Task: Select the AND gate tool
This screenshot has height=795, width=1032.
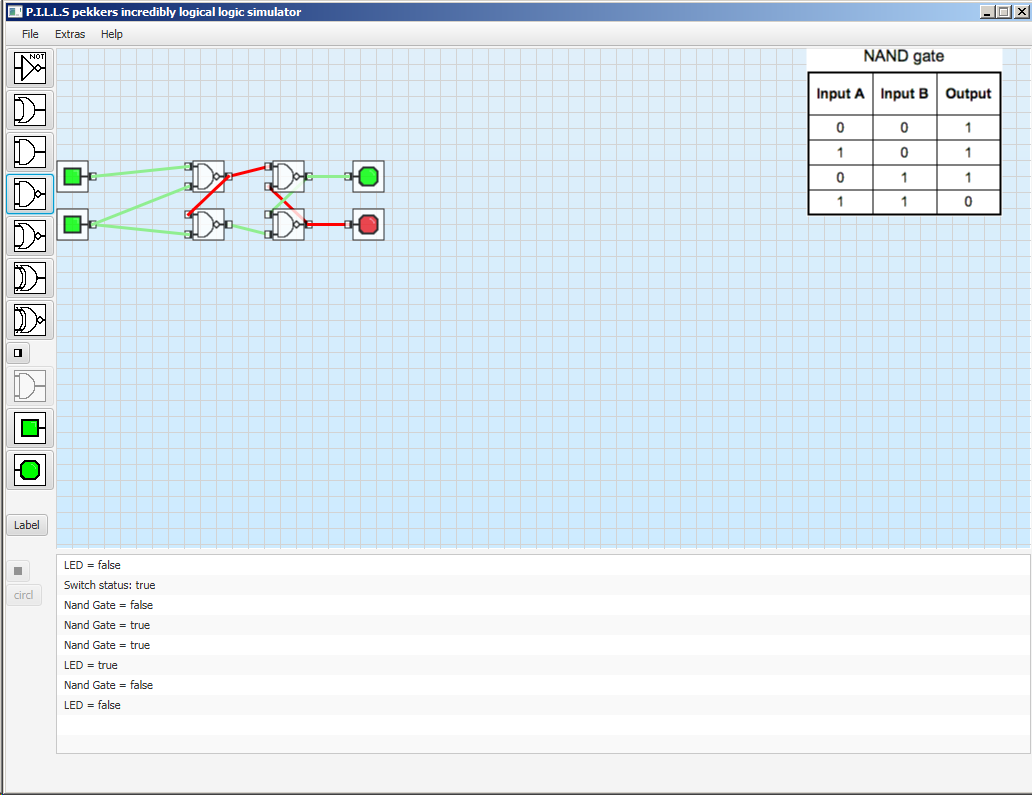Action: (x=30, y=152)
